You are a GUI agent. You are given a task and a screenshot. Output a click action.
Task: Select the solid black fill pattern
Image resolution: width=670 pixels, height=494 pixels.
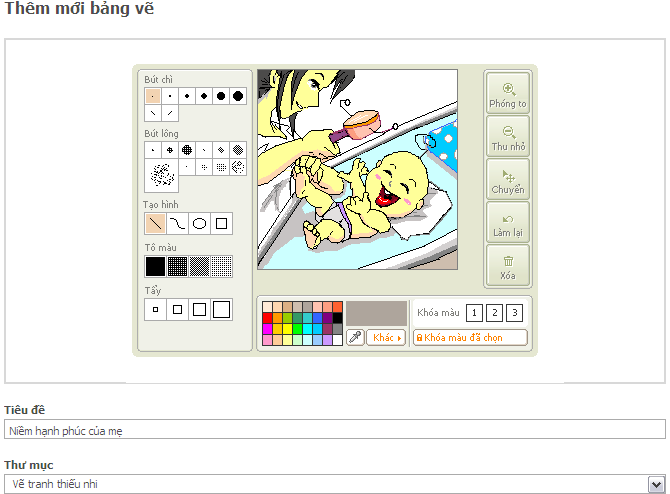pos(155,266)
